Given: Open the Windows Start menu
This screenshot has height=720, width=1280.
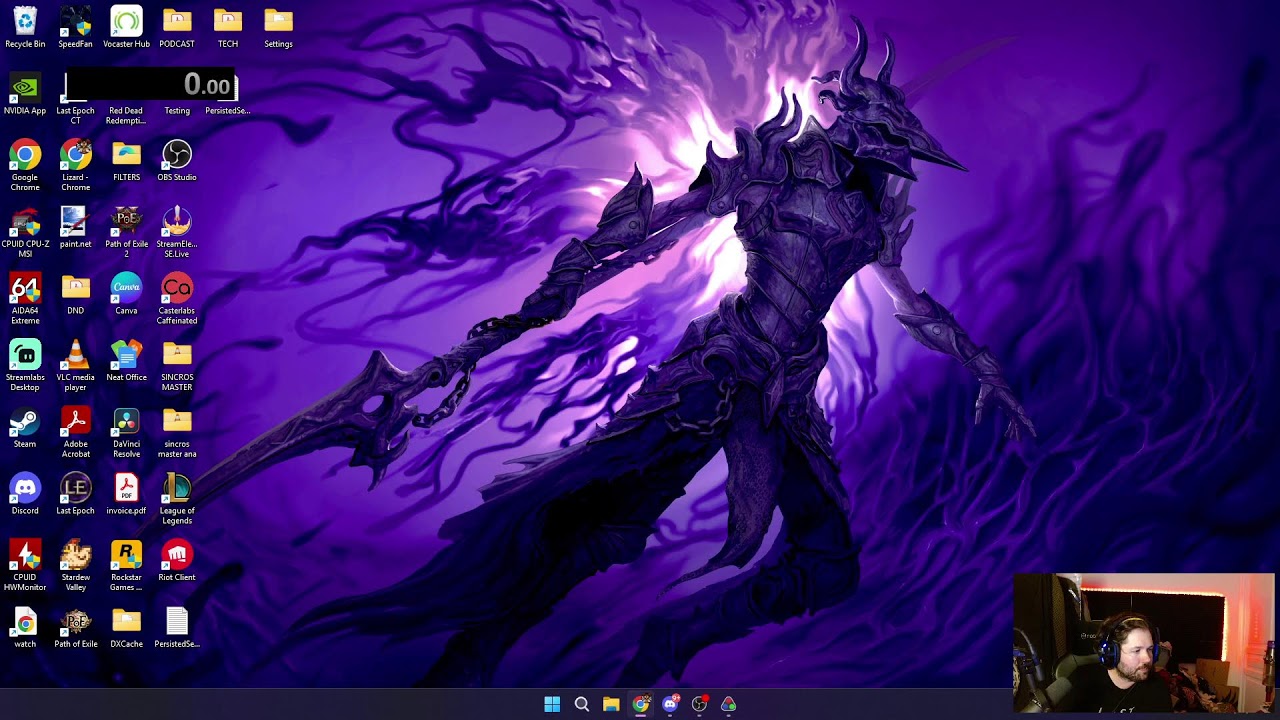Looking at the screenshot, I should (x=552, y=704).
